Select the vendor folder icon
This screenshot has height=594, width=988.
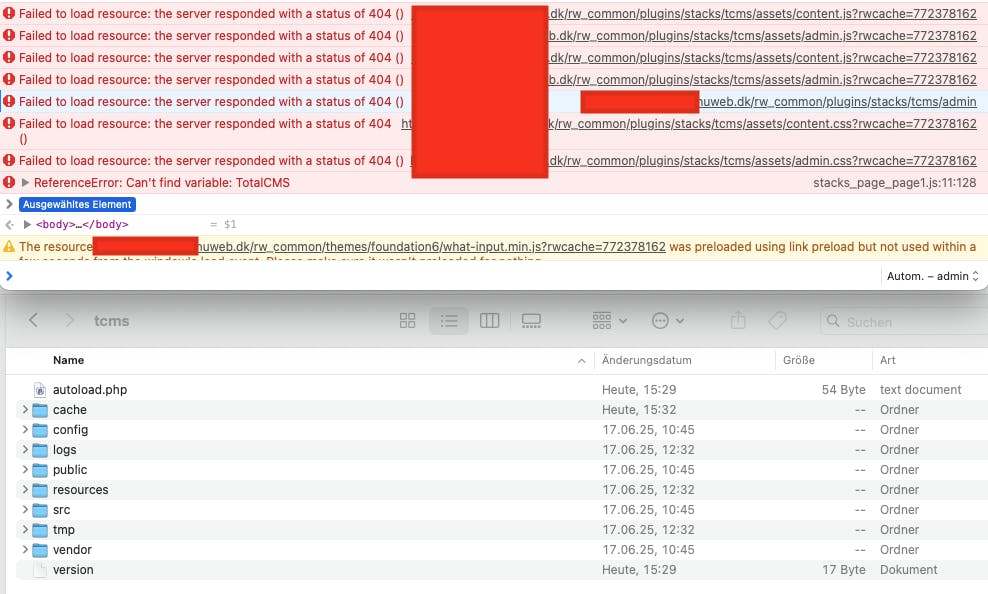[40, 550]
